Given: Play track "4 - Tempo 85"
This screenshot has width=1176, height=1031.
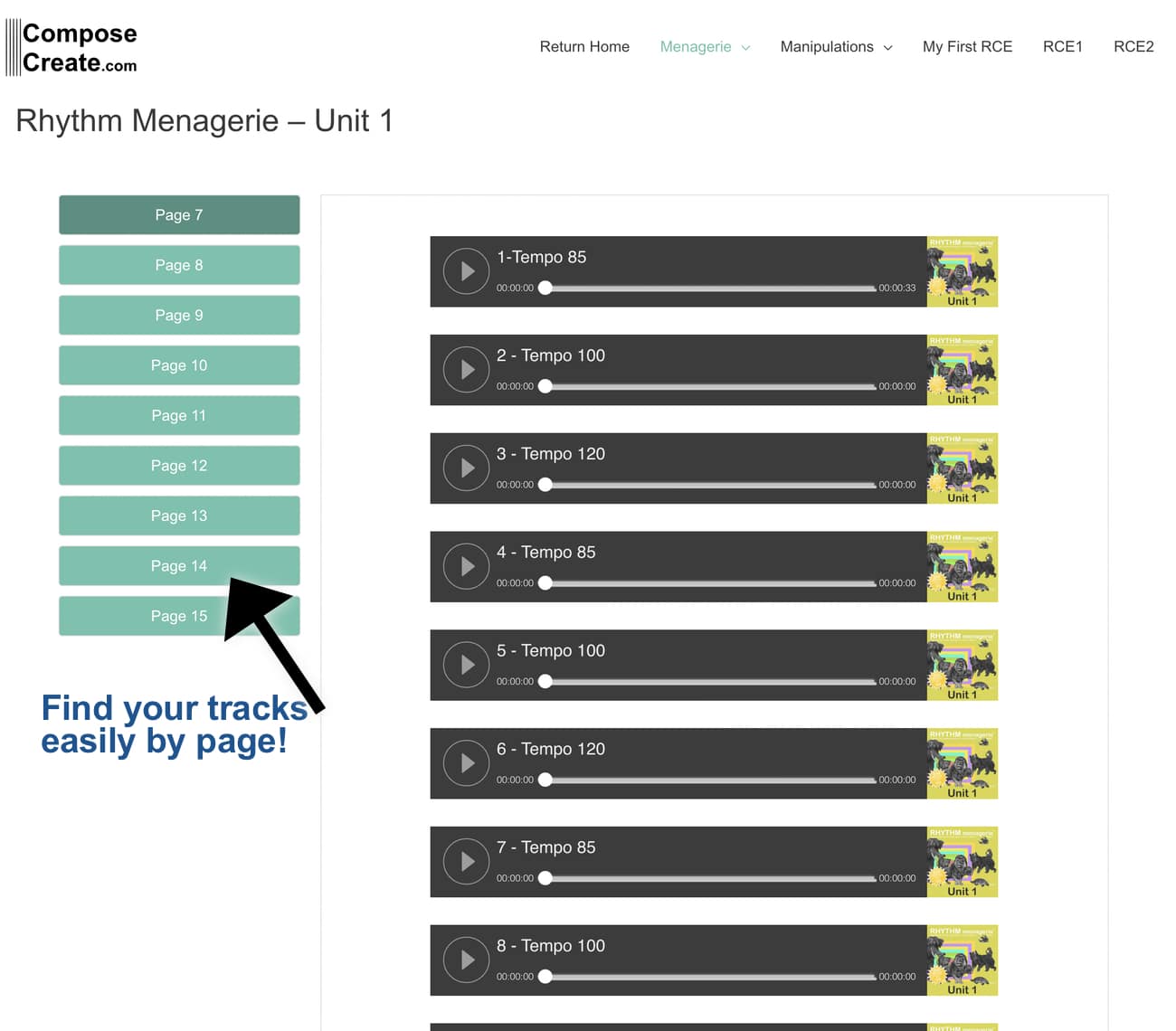Looking at the screenshot, I should tap(466, 566).
